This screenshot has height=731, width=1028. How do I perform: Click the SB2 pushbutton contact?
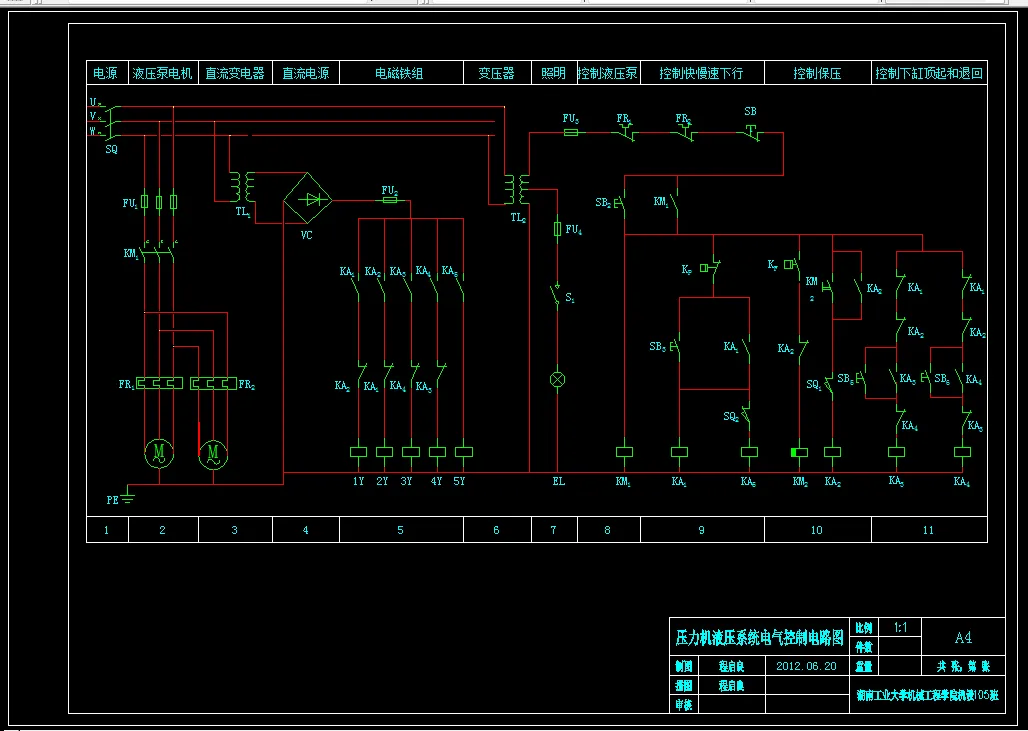point(622,203)
